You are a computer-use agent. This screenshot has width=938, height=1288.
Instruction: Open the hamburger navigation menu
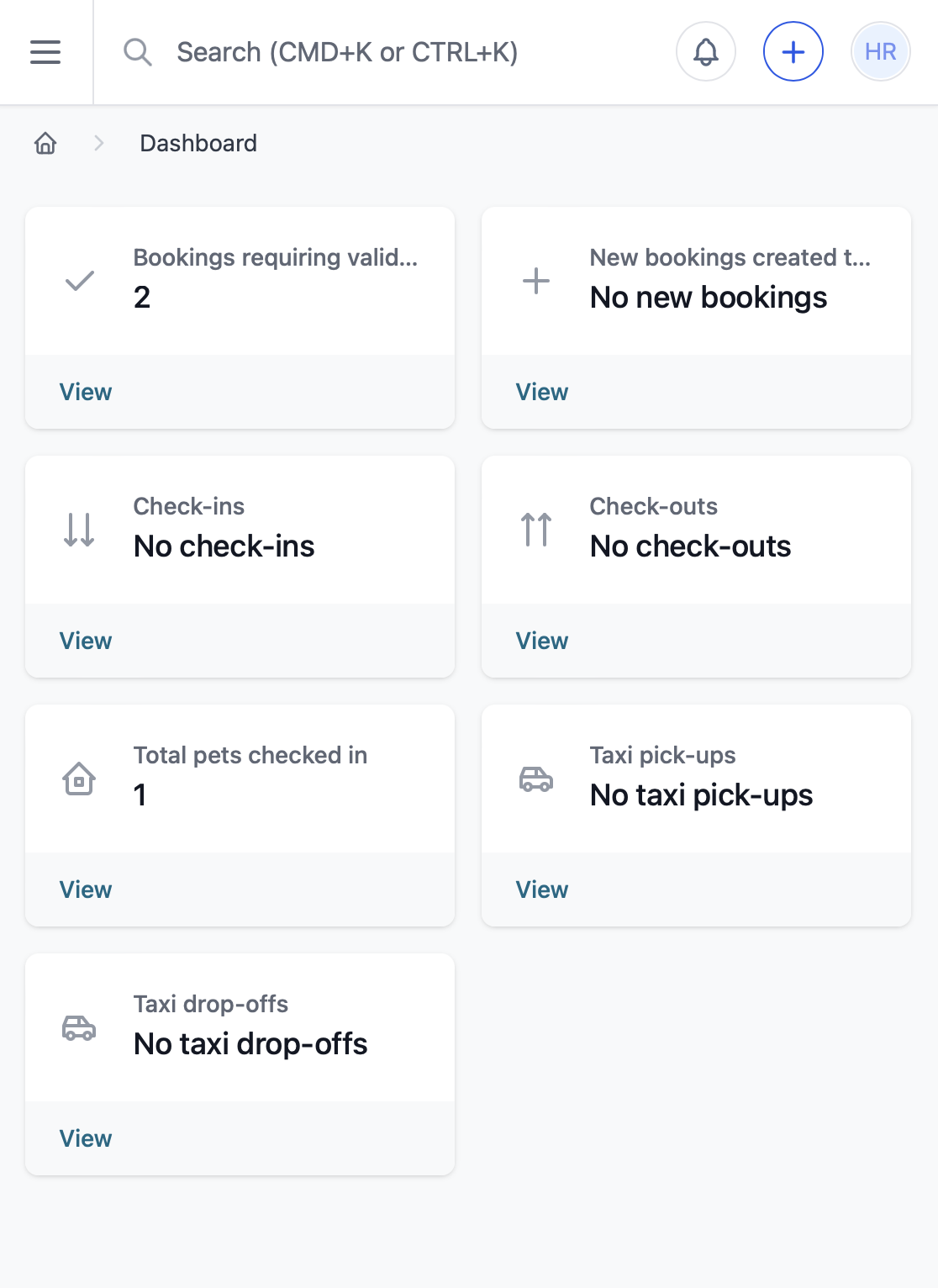coord(45,52)
